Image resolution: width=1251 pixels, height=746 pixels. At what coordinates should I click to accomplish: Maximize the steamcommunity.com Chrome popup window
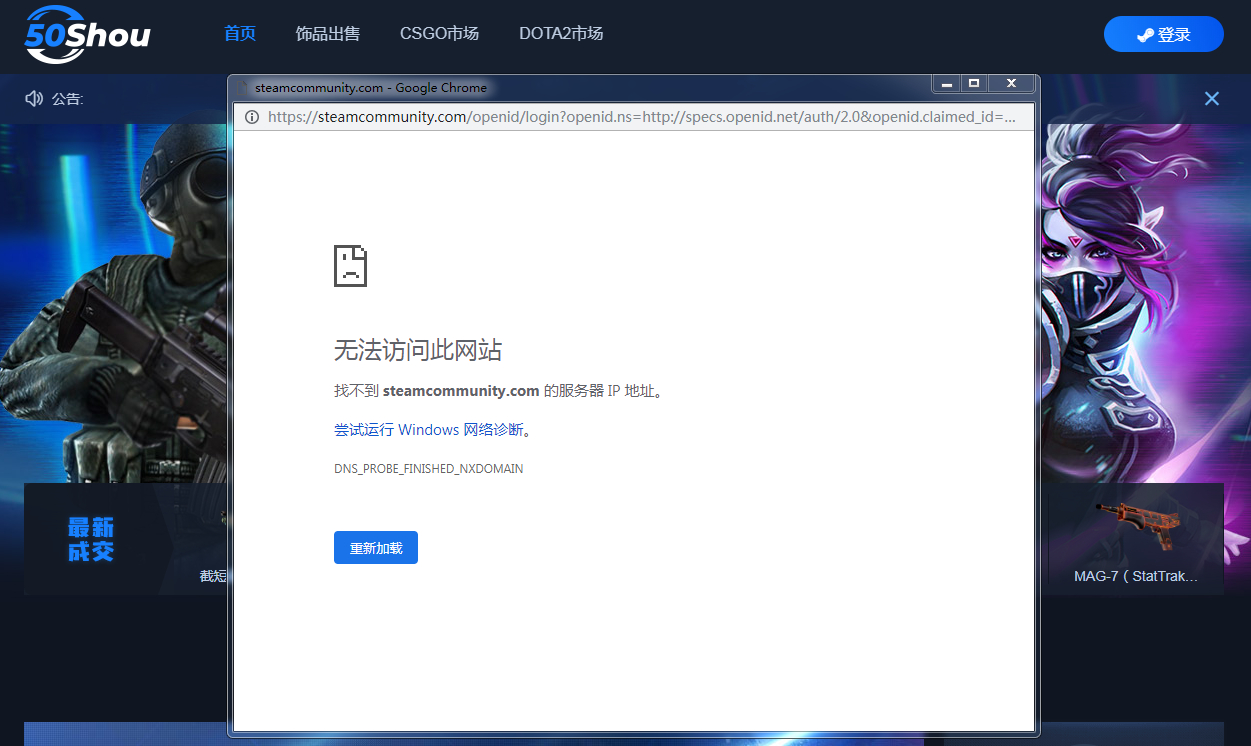(x=974, y=83)
